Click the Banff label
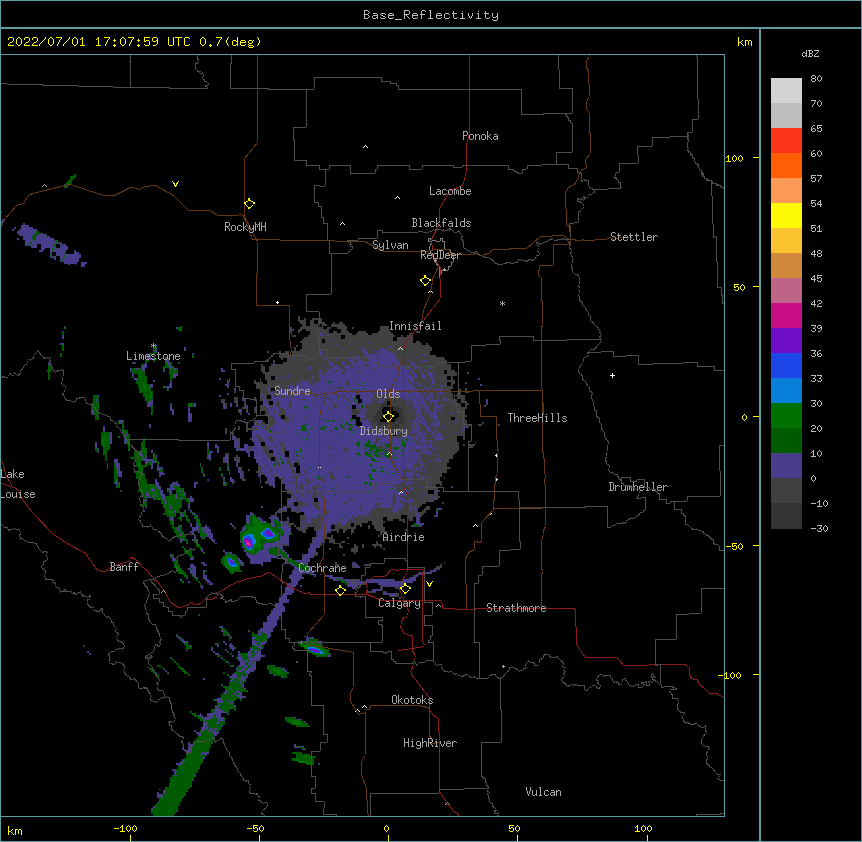The image size is (862, 842). pos(124,567)
